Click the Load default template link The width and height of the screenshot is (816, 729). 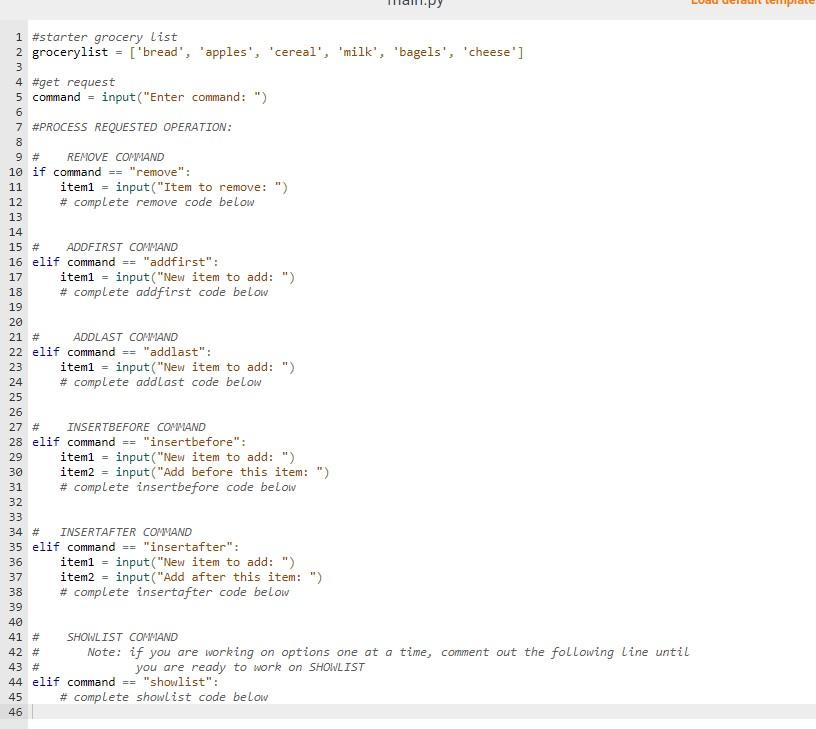point(752,3)
